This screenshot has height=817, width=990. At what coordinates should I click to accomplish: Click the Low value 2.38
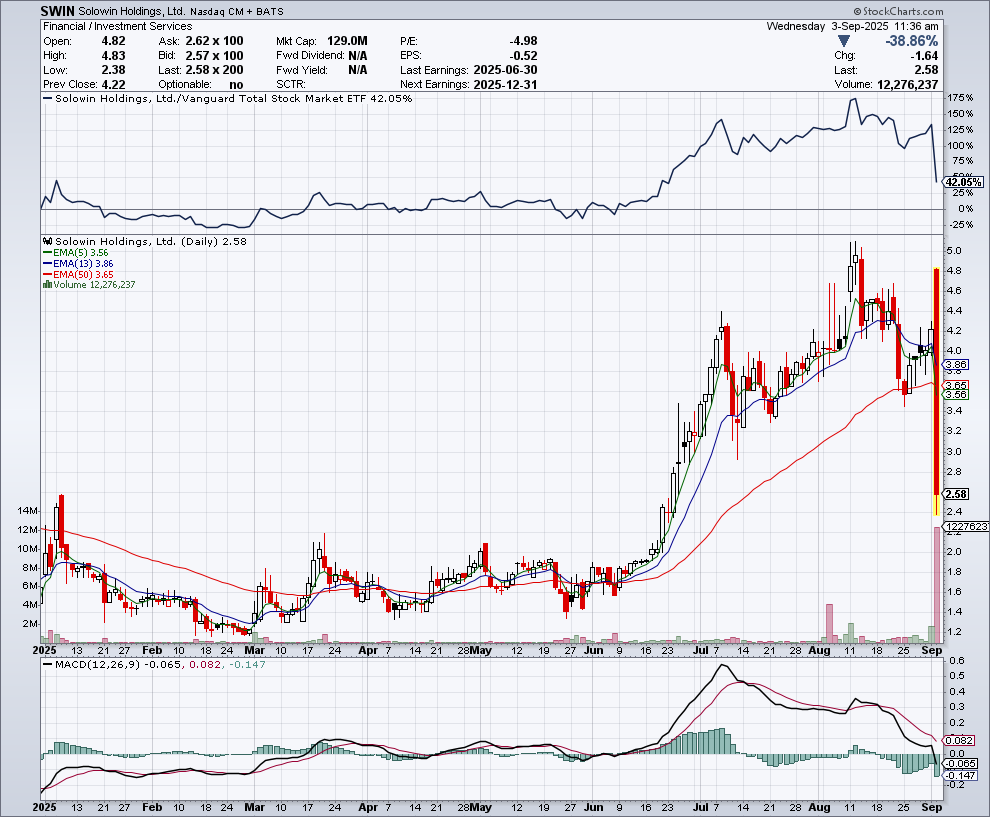click(x=114, y=70)
